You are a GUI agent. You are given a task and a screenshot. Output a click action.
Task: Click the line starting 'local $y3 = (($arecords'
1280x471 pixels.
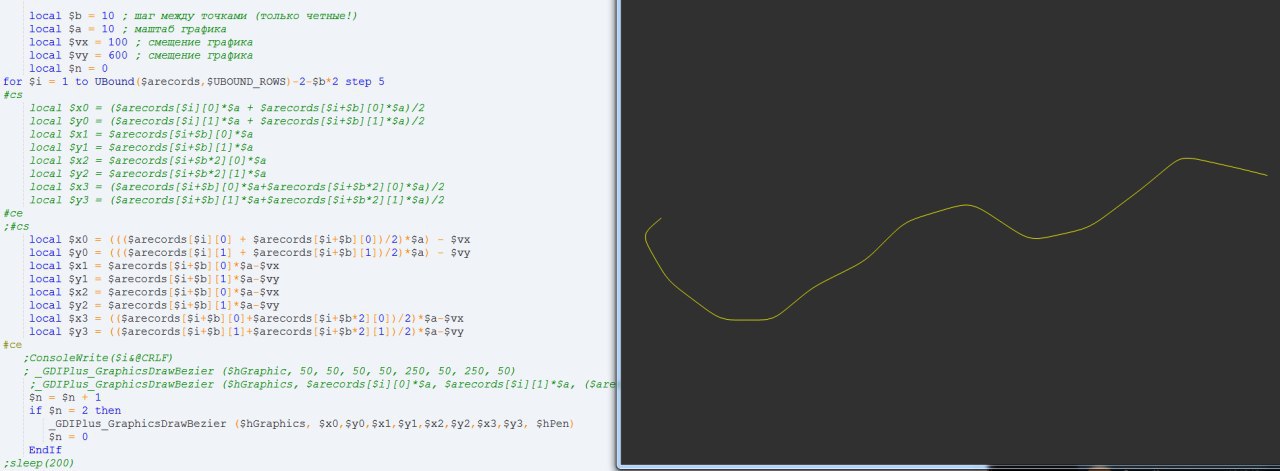[247, 331]
